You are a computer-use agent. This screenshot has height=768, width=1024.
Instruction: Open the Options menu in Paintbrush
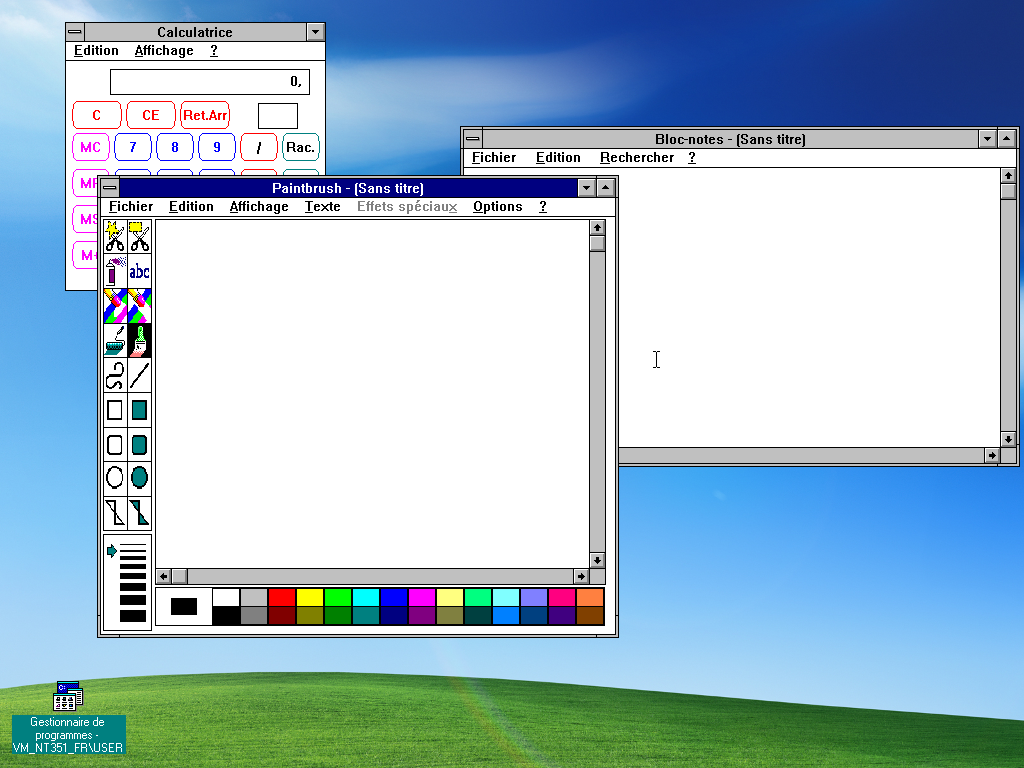[497, 207]
